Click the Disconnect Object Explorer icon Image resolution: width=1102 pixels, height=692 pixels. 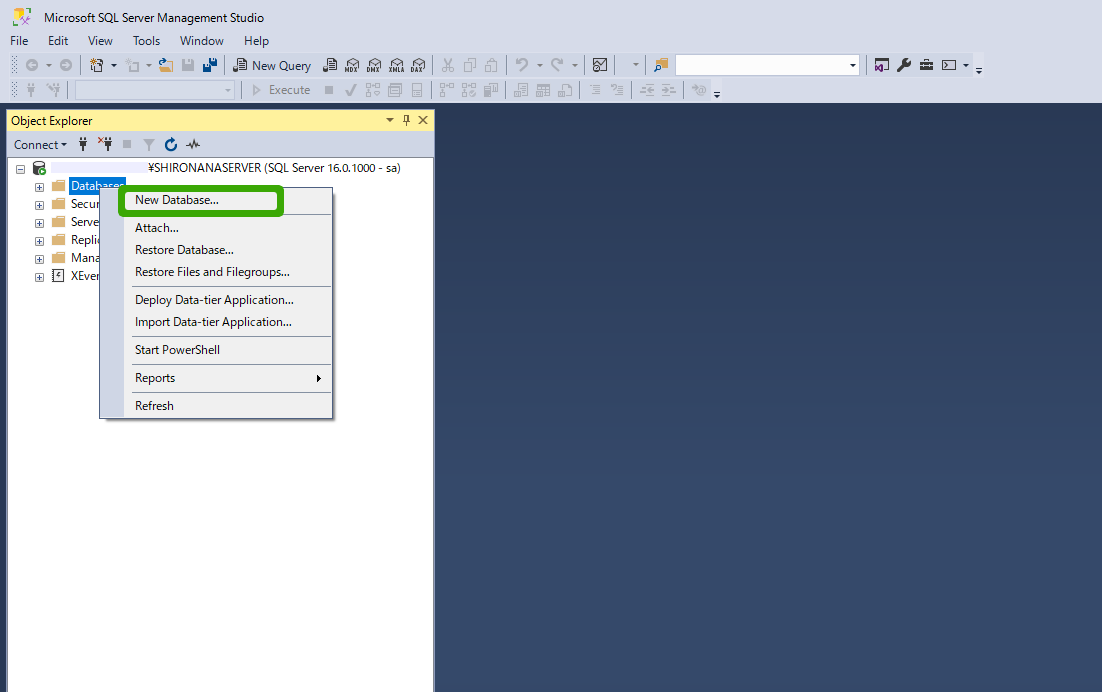tap(104, 144)
